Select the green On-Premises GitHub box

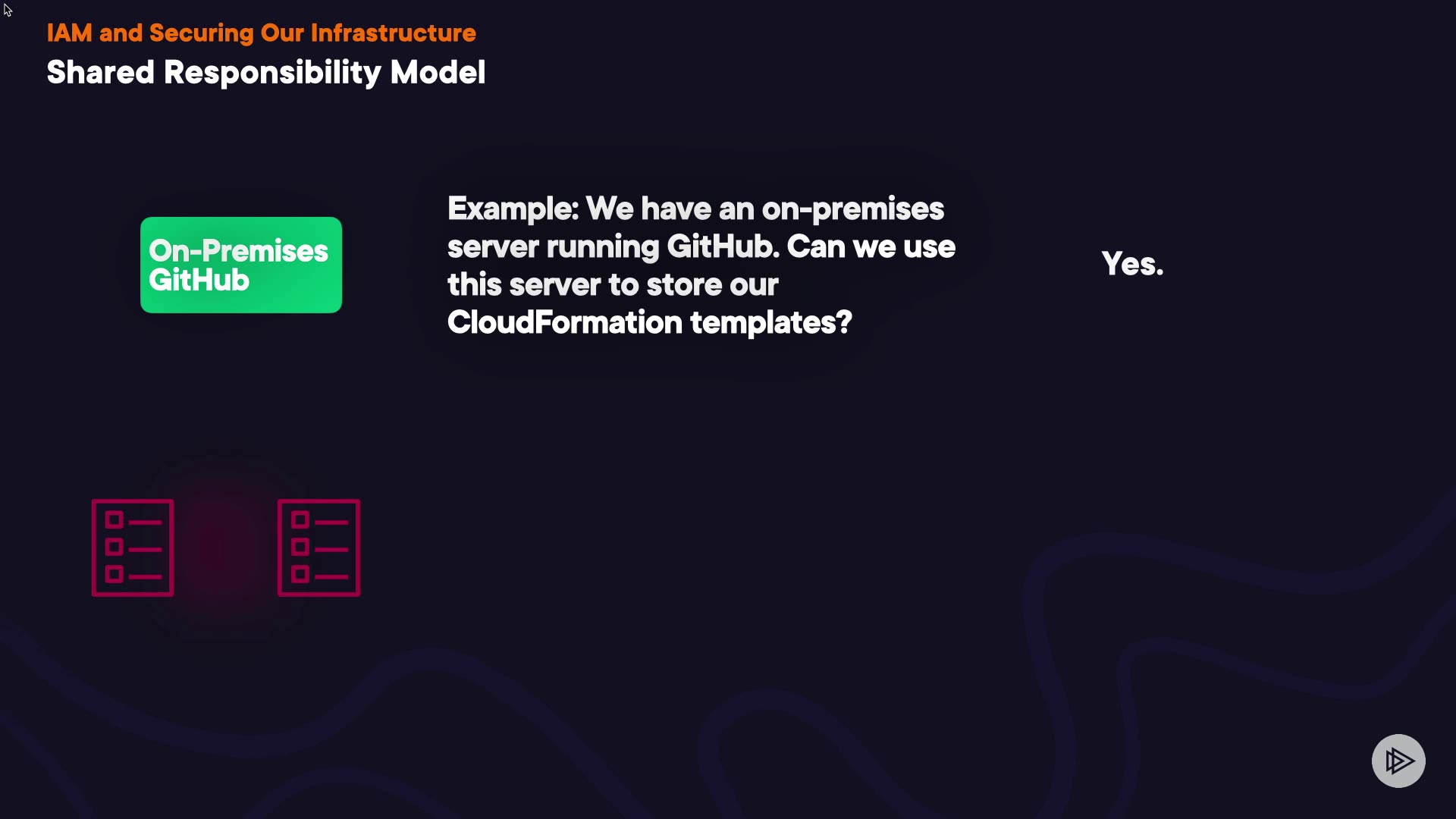click(x=241, y=265)
